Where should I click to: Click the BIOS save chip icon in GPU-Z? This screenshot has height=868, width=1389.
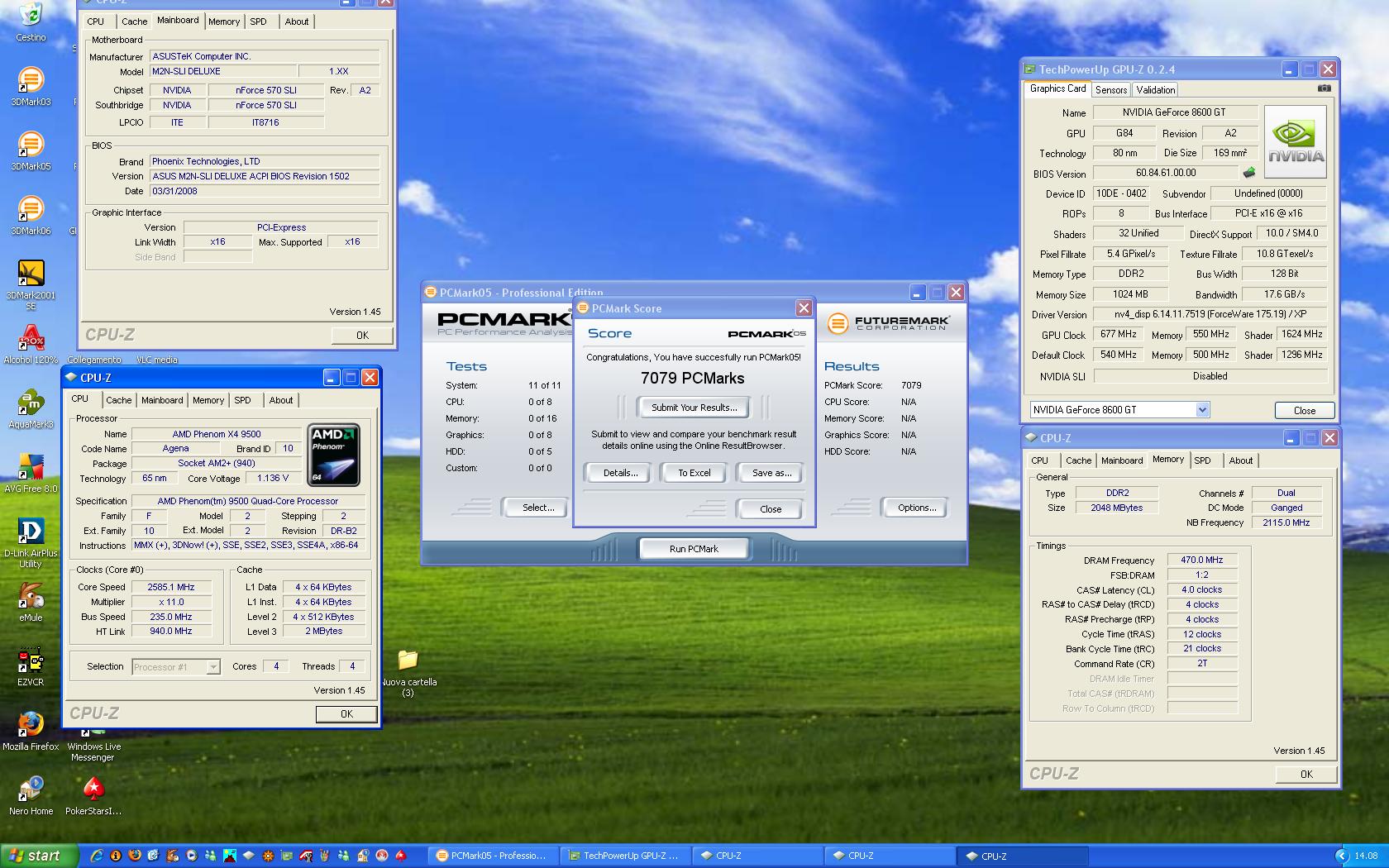[1249, 173]
